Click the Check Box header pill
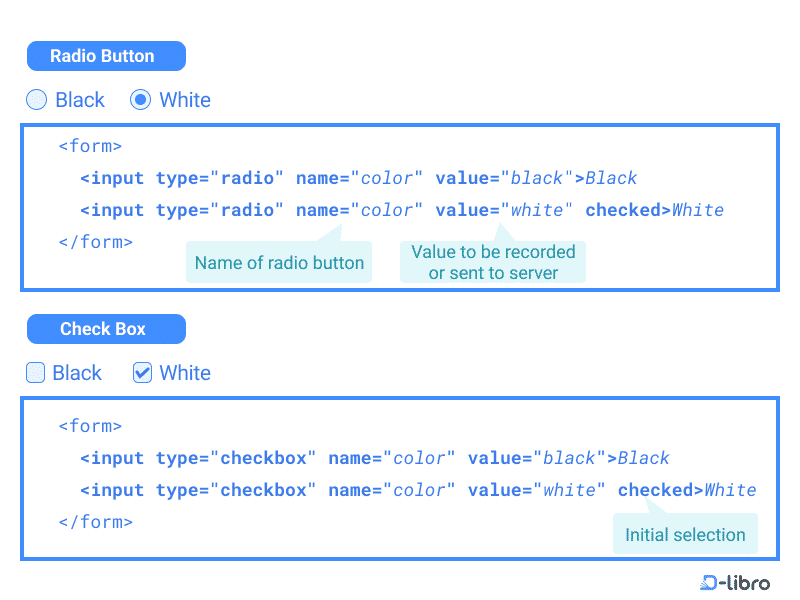Screen dimensions: 800x600 [106, 328]
